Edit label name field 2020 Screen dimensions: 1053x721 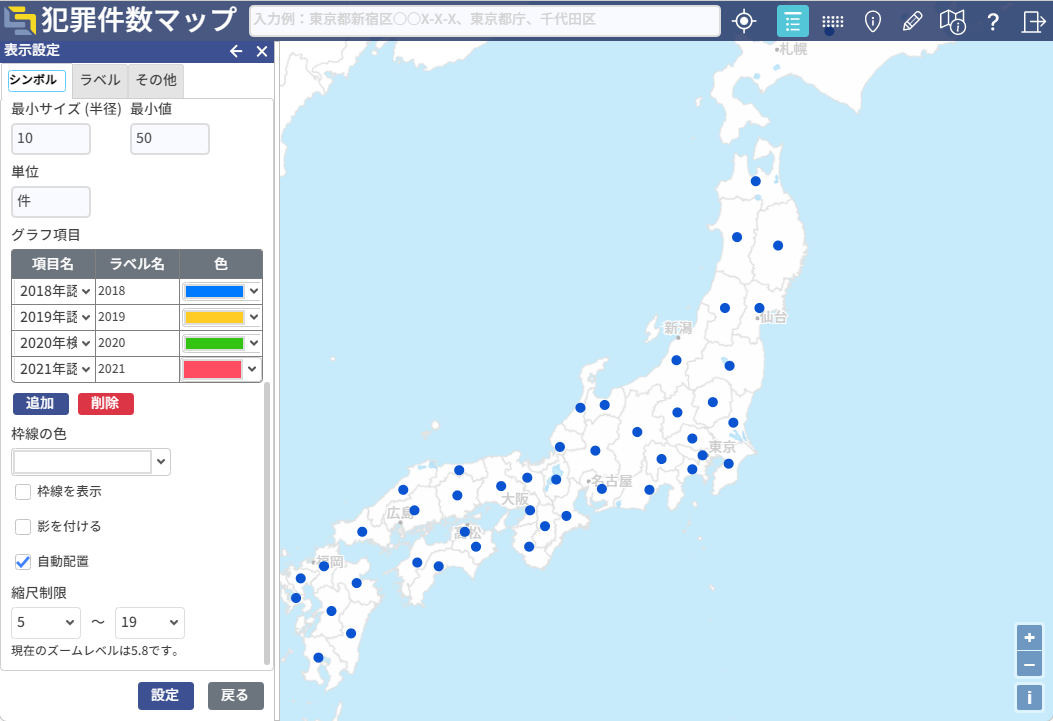(x=137, y=343)
